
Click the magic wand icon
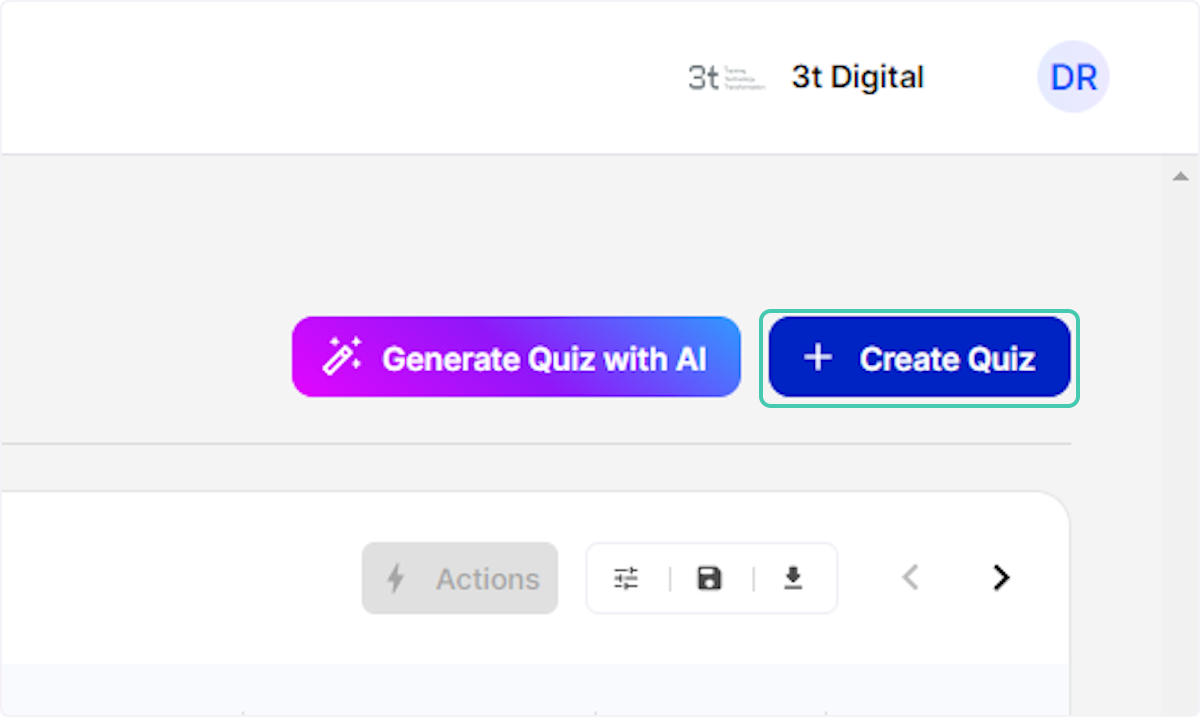[341, 357]
